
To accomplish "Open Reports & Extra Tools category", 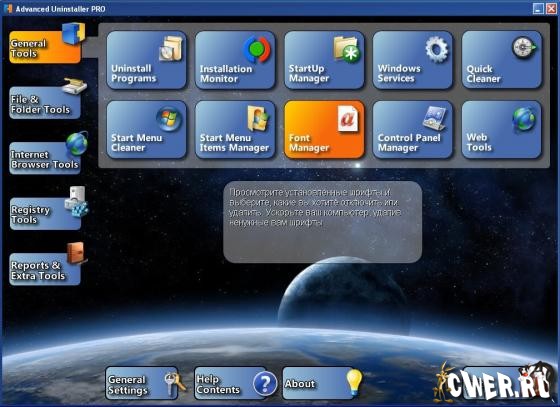I will coord(45,269).
